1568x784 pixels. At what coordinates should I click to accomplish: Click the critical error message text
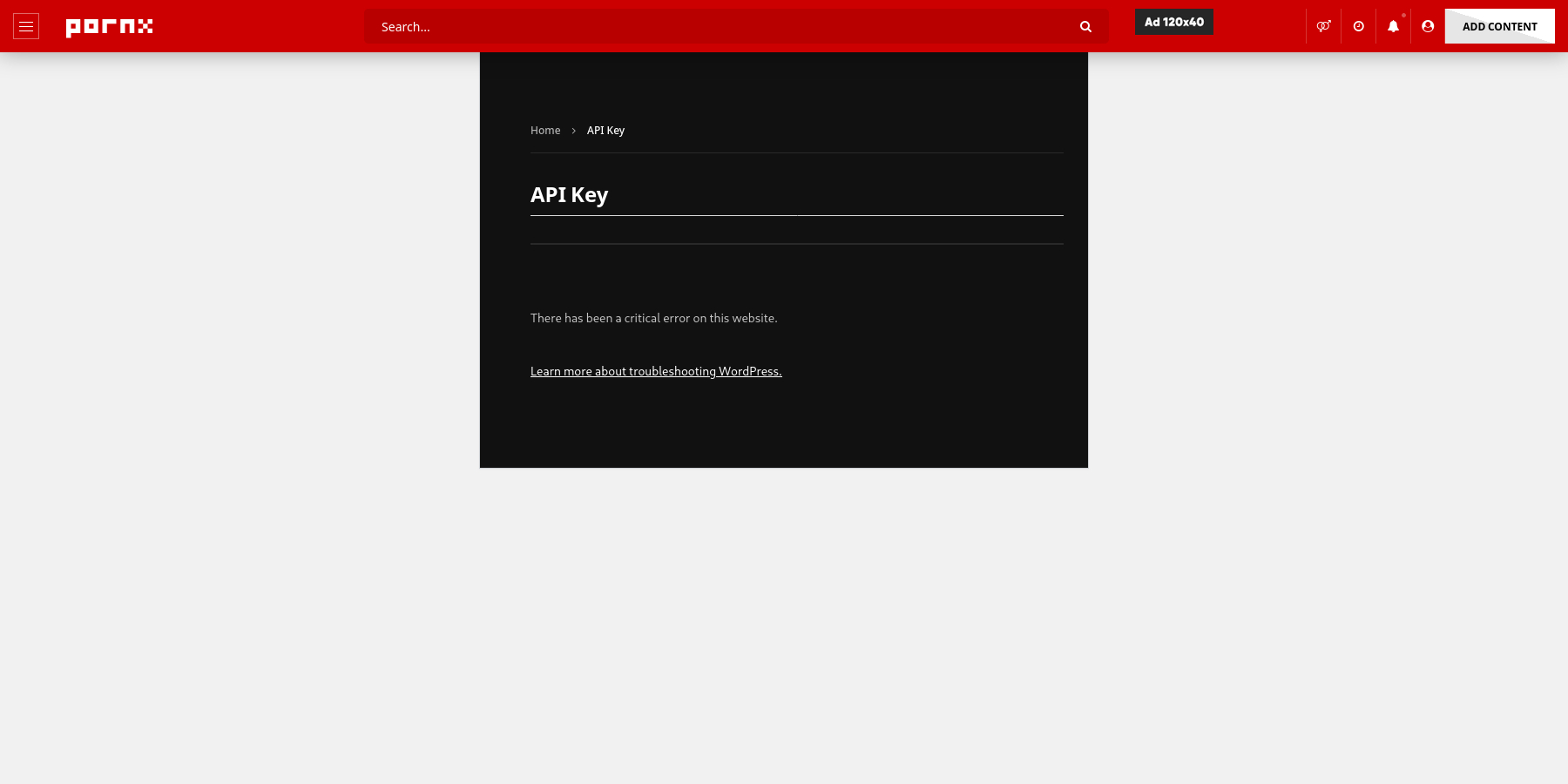coord(653,318)
